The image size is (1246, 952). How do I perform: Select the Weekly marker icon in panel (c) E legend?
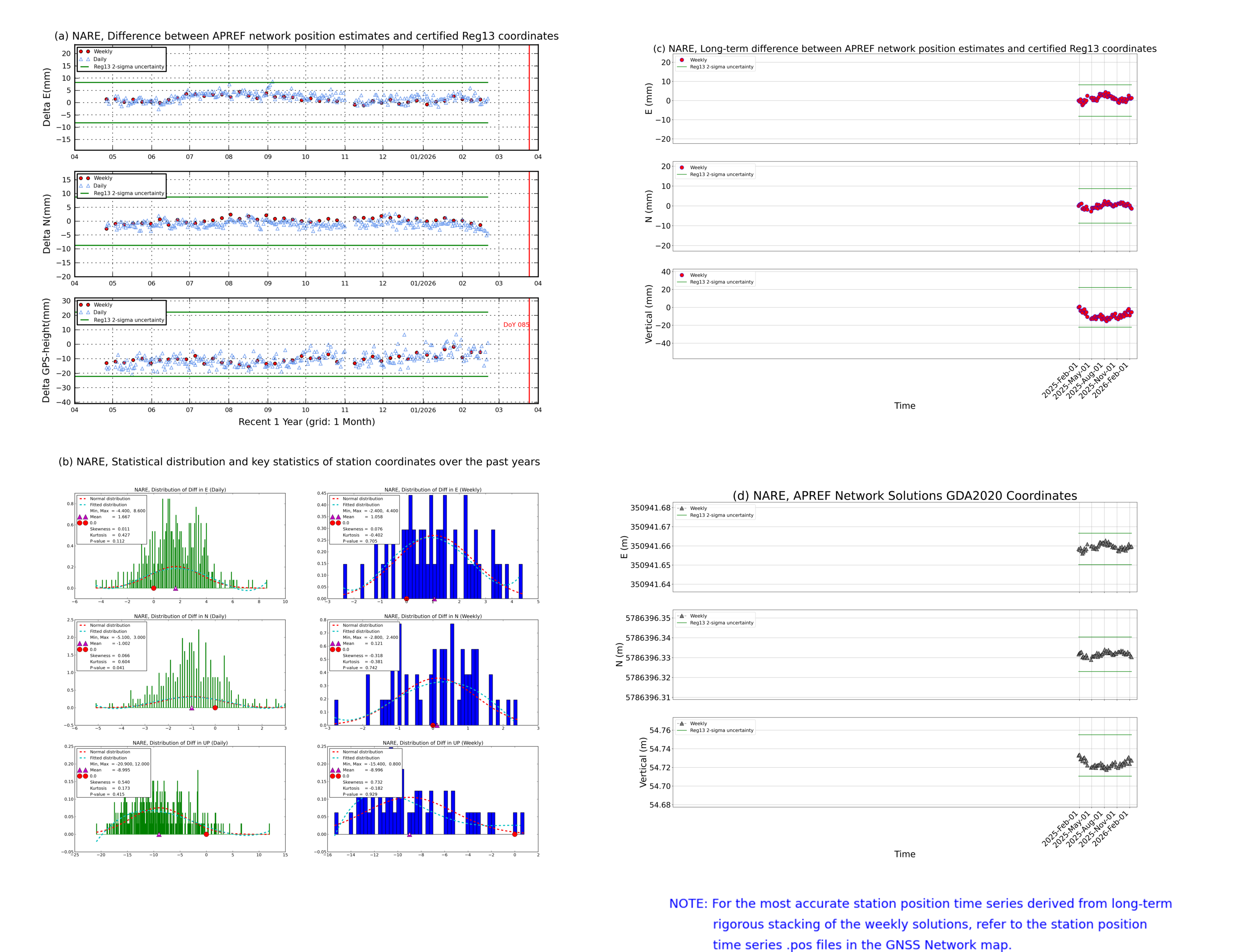pos(682,60)
